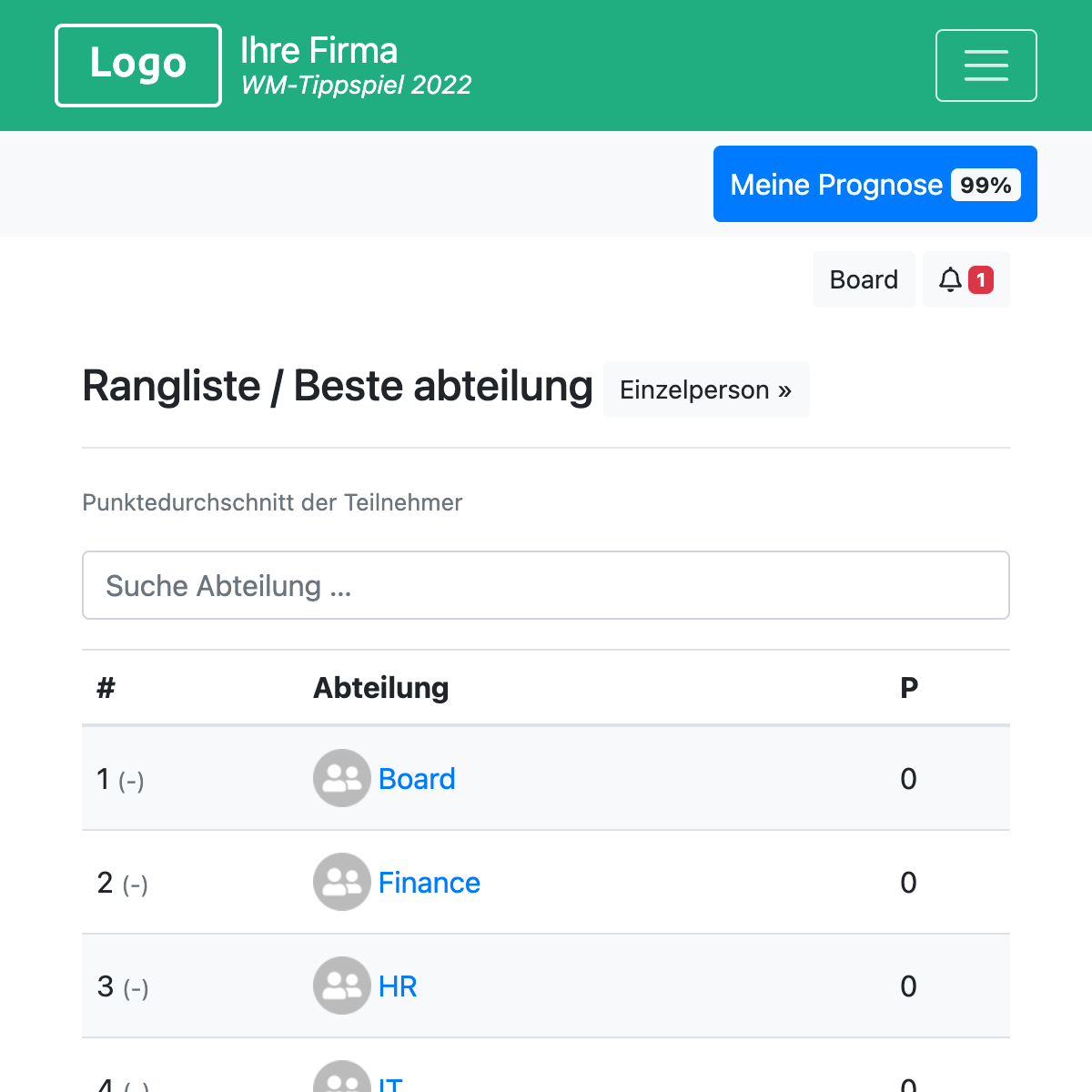This screenshot has height=1092, width=1092.
Task: Open the Finance department page
Action: 429,883
